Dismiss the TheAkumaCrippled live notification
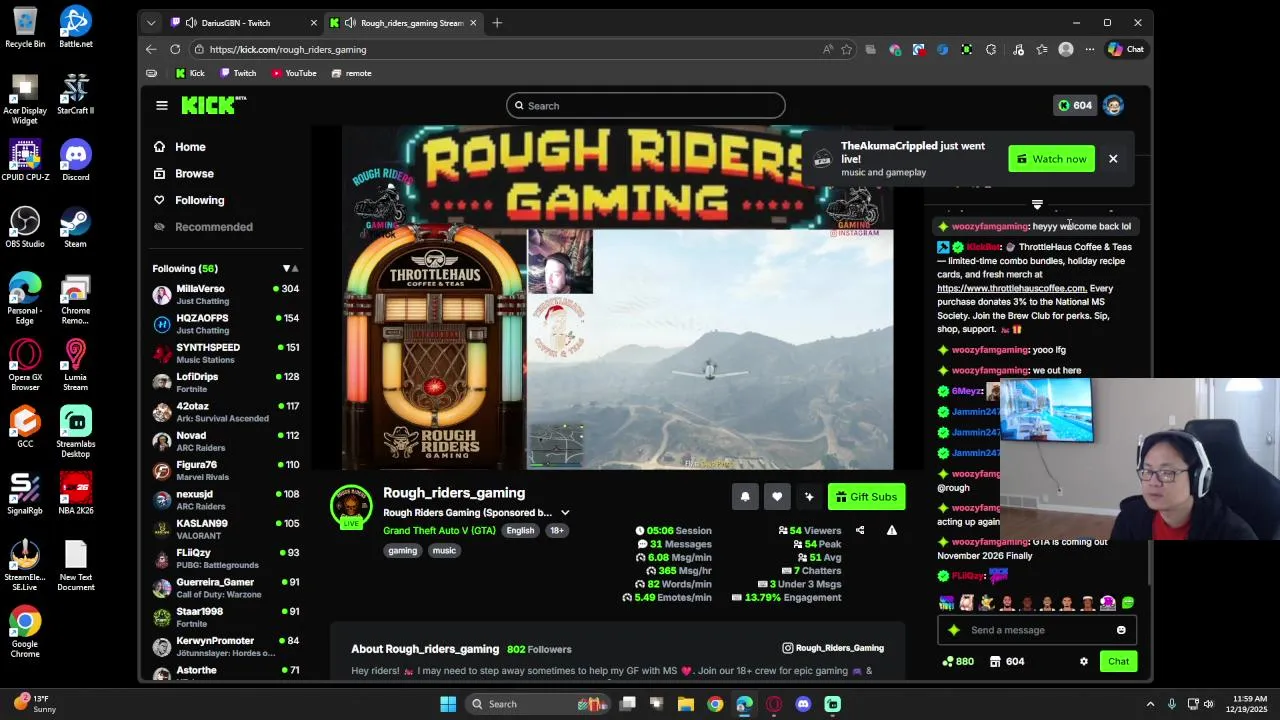The width and height of the screenshot is (1280, 720). (x=1113, y=159)
